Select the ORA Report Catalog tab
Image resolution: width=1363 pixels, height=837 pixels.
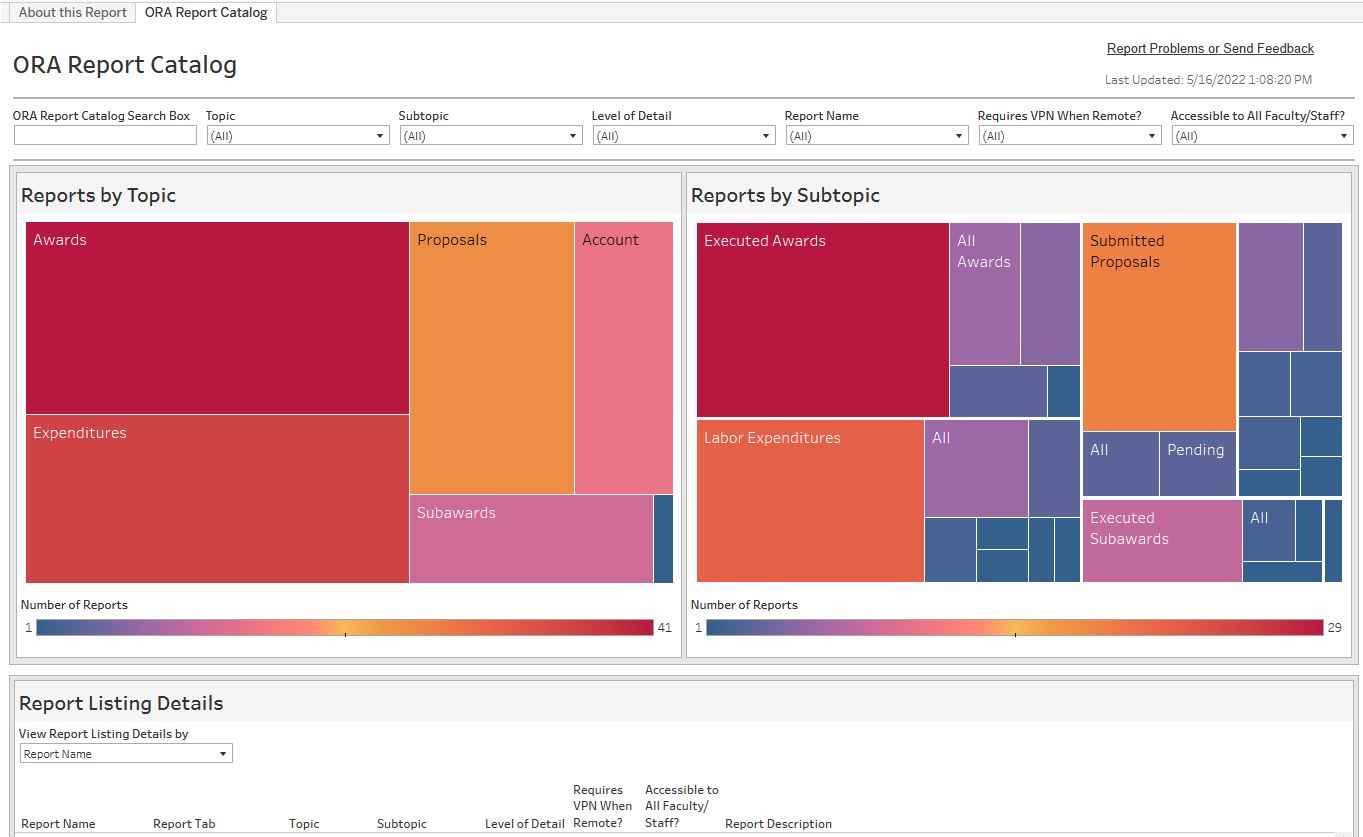(x=206, y=13)
